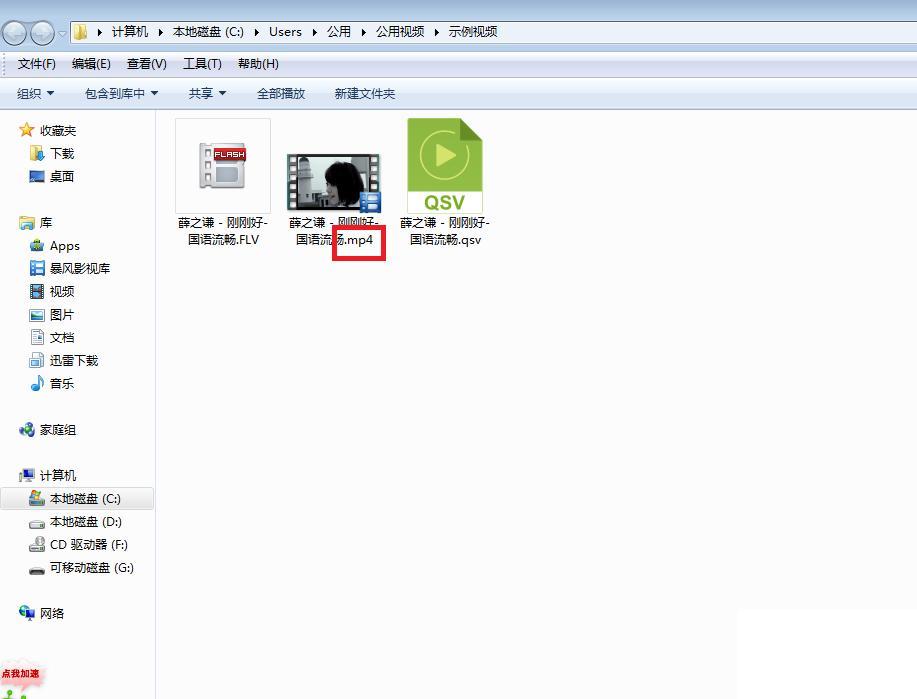
Task: Select 库 in the navigation pane
Action: click(46, 223)
